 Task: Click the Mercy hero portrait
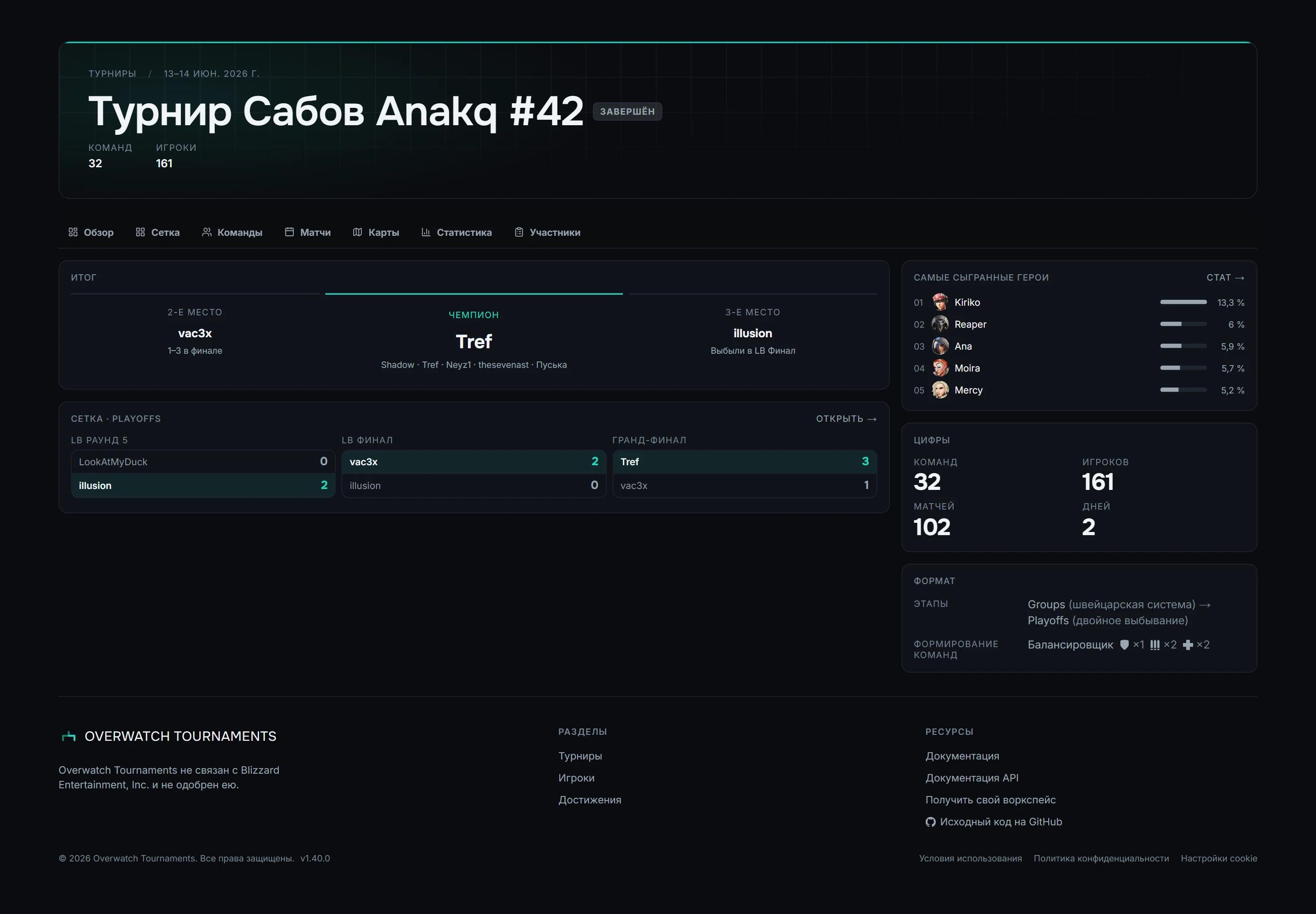940,390
